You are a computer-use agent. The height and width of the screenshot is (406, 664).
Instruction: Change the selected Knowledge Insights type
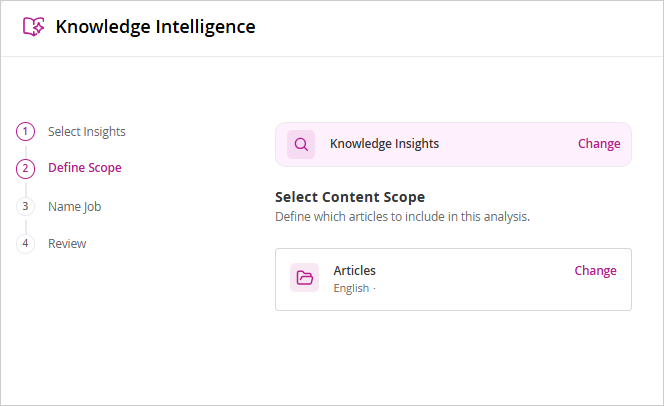pos(599,144)
